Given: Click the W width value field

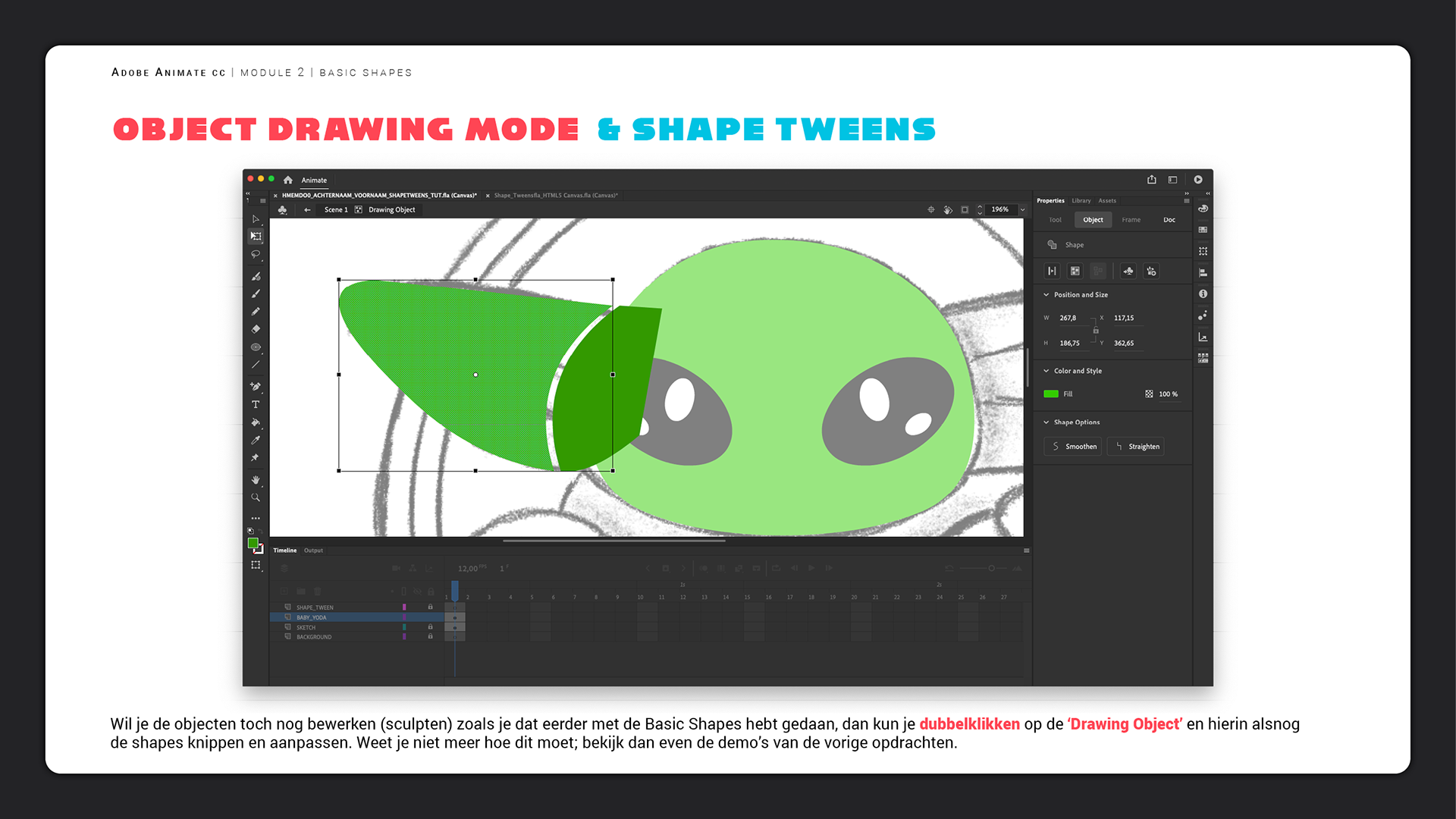Looking at the screenshot, I should (1068, 318).
